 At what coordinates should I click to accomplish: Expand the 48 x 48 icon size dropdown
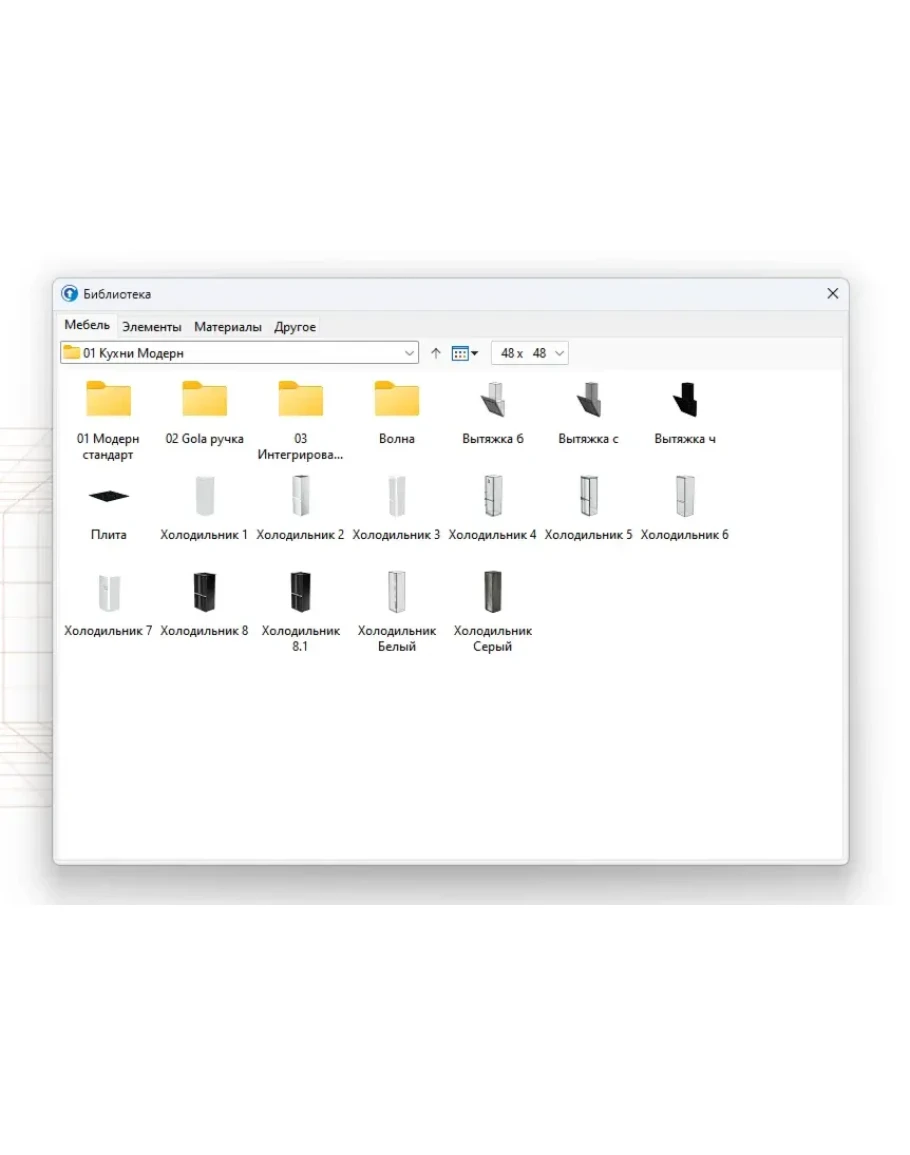(x=558, y=353)
